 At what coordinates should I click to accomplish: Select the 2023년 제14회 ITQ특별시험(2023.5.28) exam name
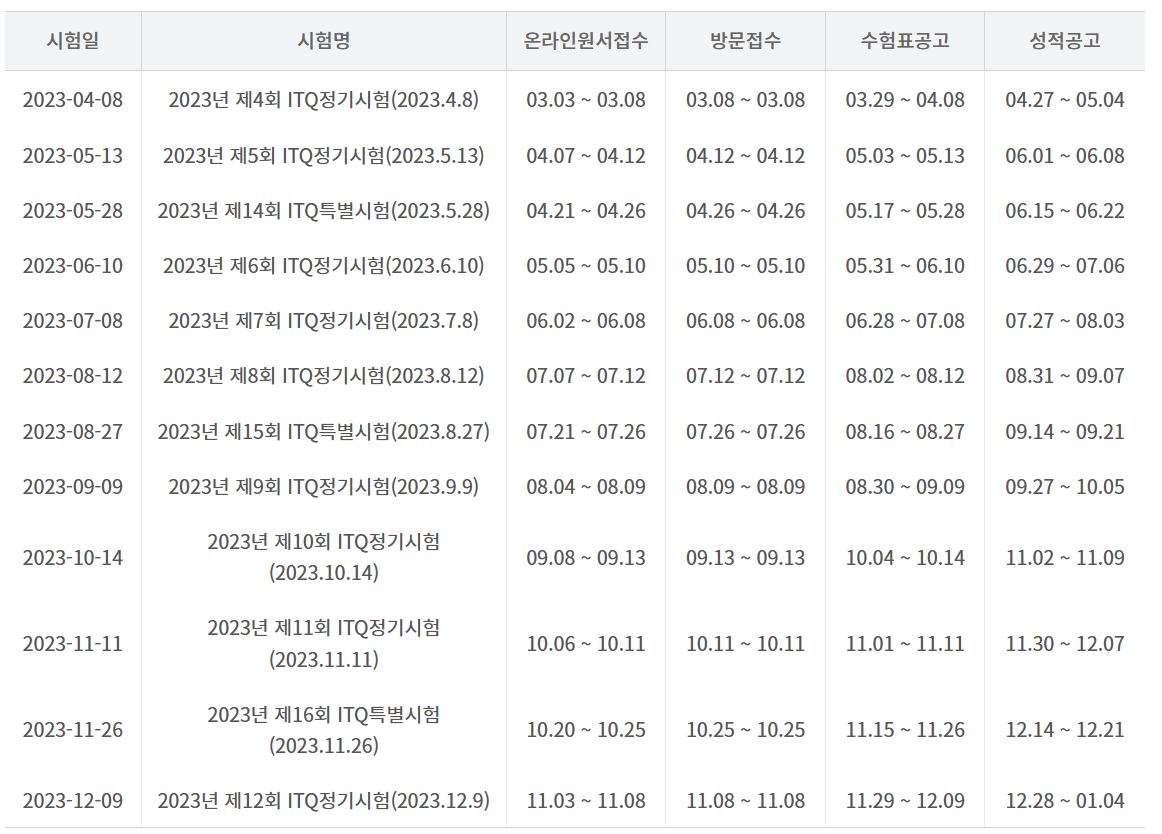click(x=323, y=211)
